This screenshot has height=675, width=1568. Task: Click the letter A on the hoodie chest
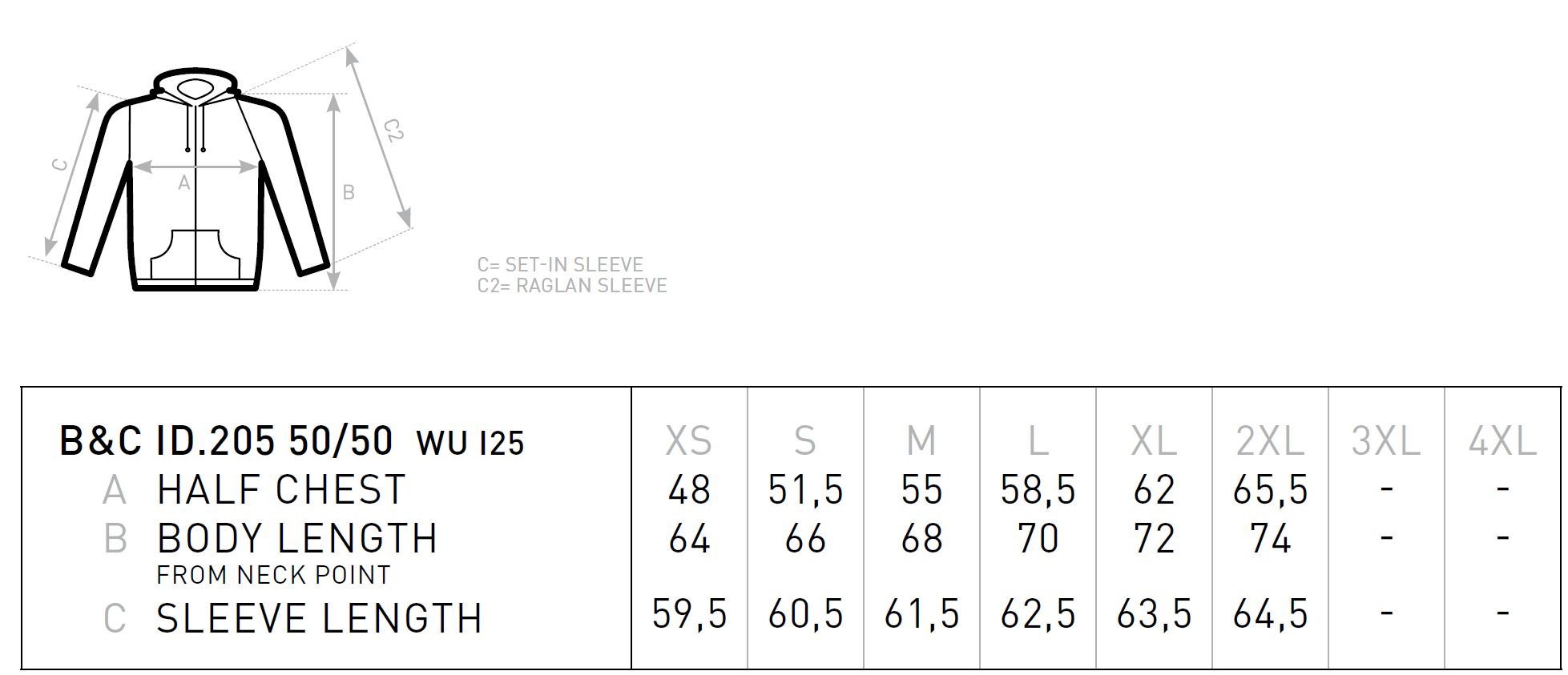click(184, 183)
